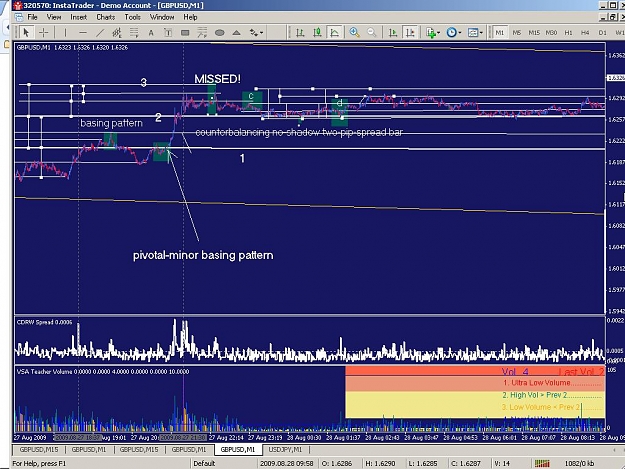The image size is (625, 469).
Task: Select the Fibonacci Retracement tool
Action: 134,33
